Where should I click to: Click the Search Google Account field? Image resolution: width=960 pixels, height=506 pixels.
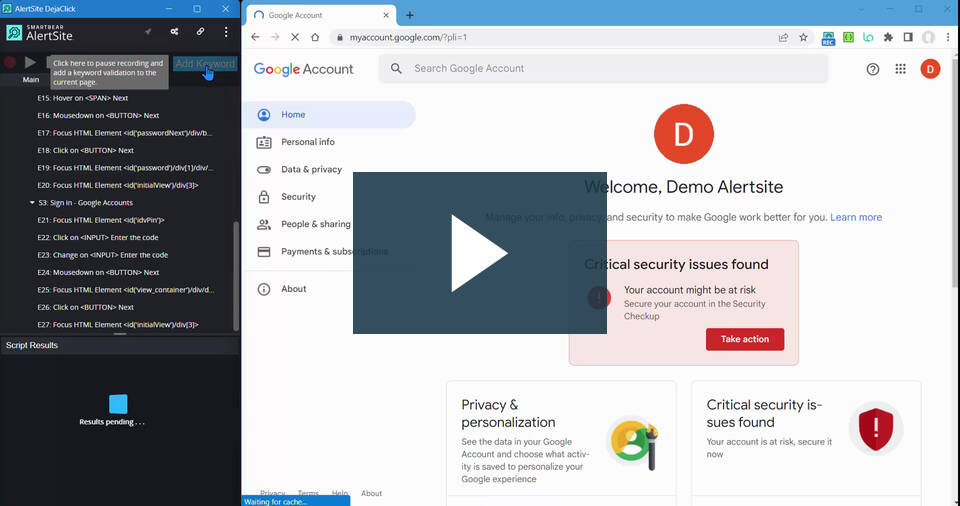coord(603,69)
